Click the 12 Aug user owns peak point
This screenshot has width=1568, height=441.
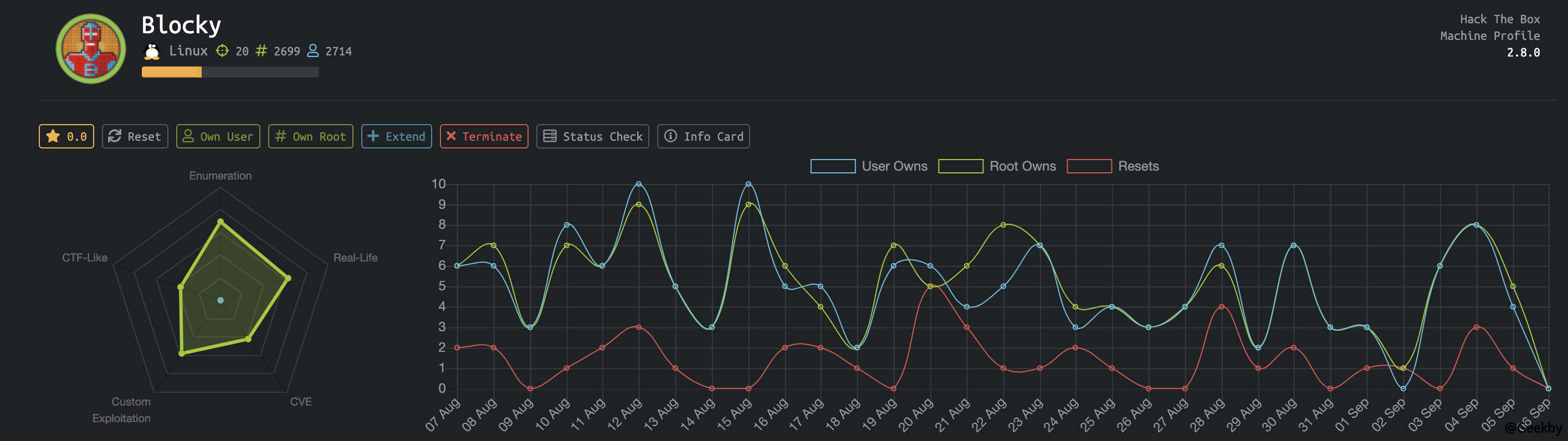click(x=638, y=184)
